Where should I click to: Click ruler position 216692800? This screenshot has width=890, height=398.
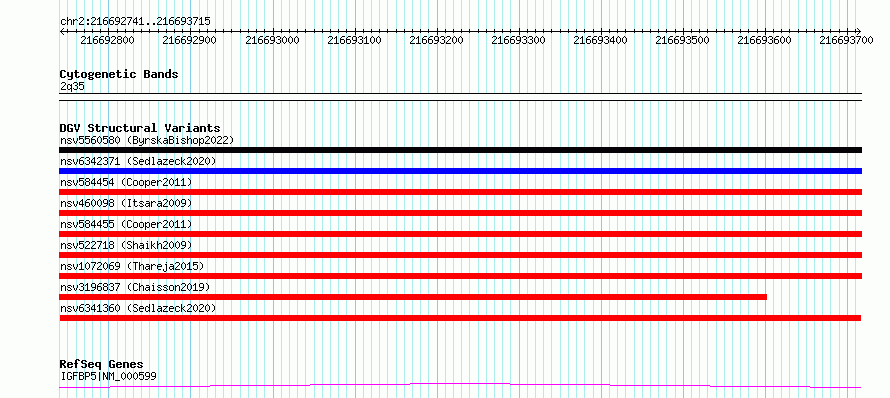click(x=108, y=40)
